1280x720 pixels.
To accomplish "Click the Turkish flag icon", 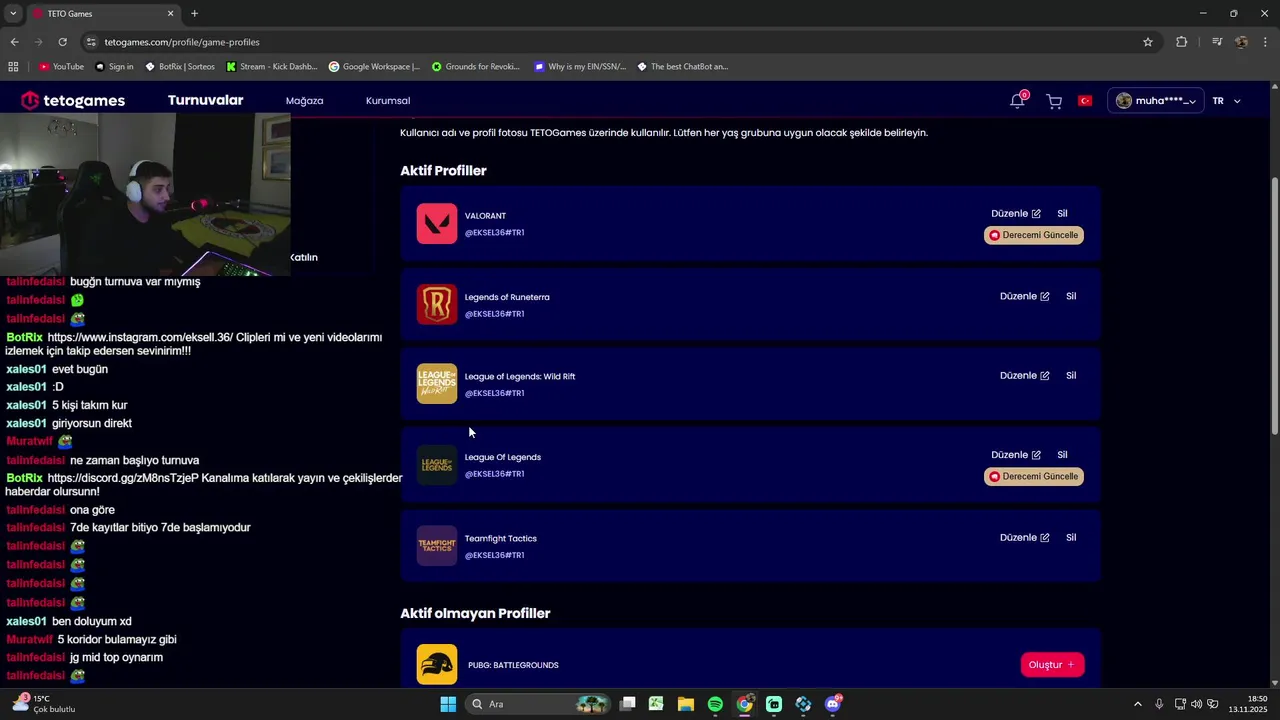I will click(1085, 101).
